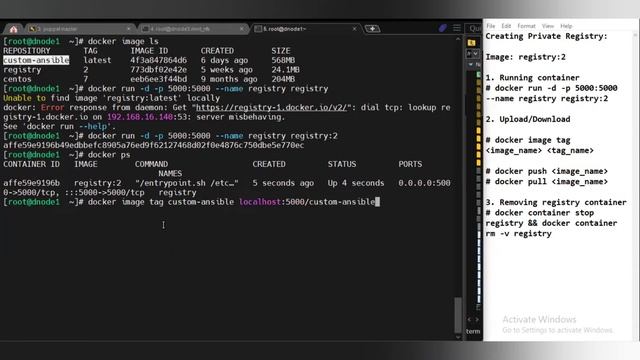Click the blue paperclip icon in terminal tab bar
The width and height of the screenshot is (640, 360).
pyautogui.click(x=442, y=28)
